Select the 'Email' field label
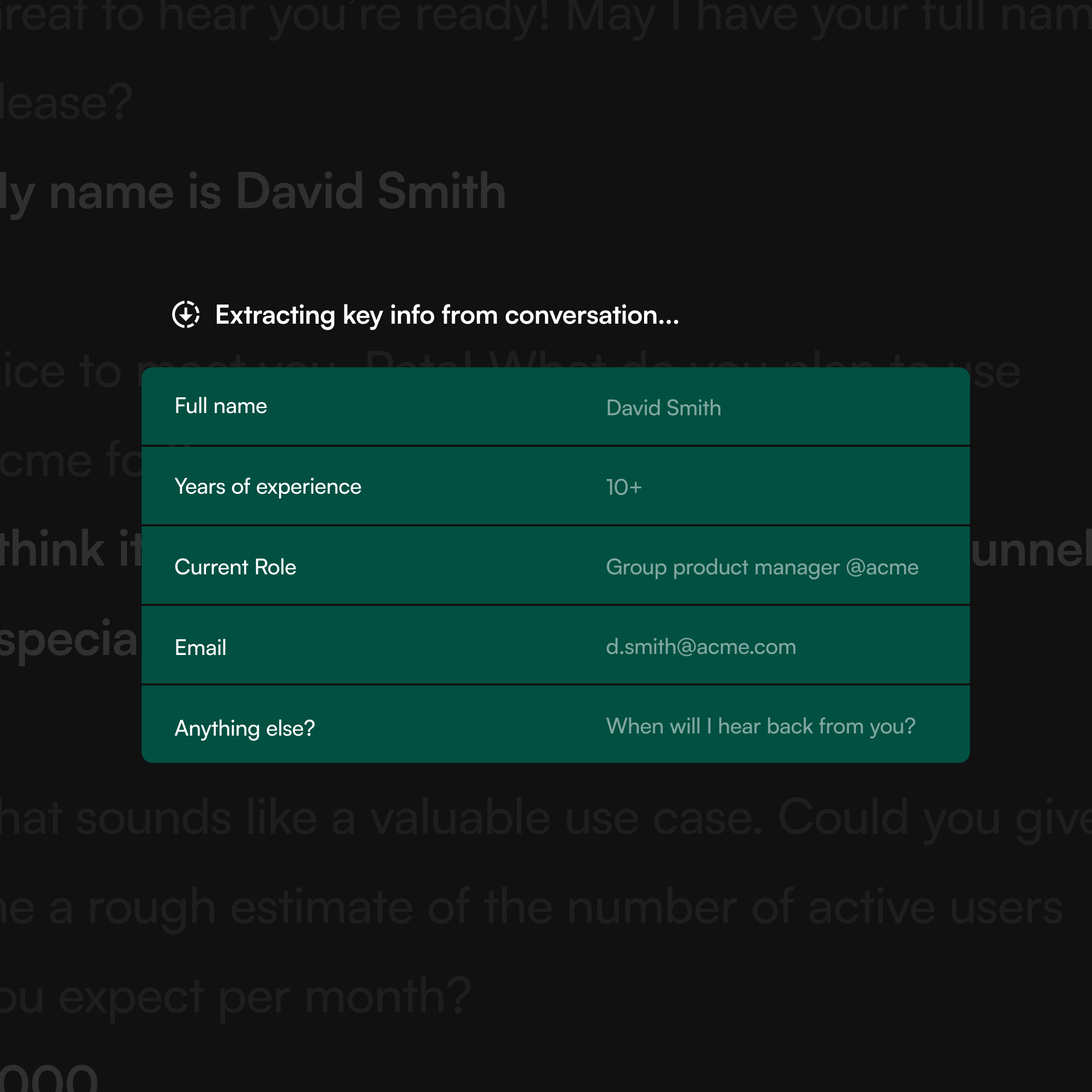The image size is (1092, 1092). pyautogui.click(x=200, y=647)
